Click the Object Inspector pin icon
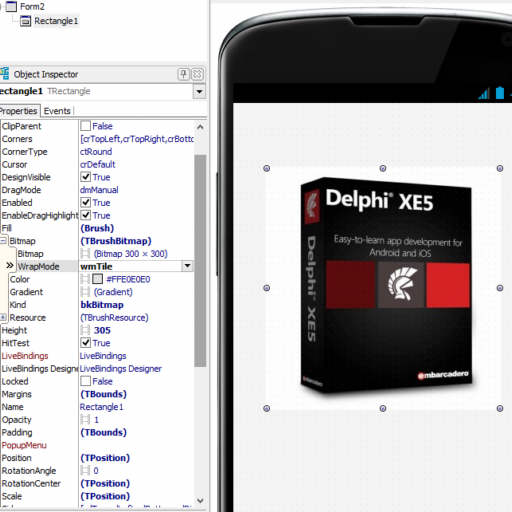Image resolution: width=512 pixels, height=512 pixels. (183, 74)
